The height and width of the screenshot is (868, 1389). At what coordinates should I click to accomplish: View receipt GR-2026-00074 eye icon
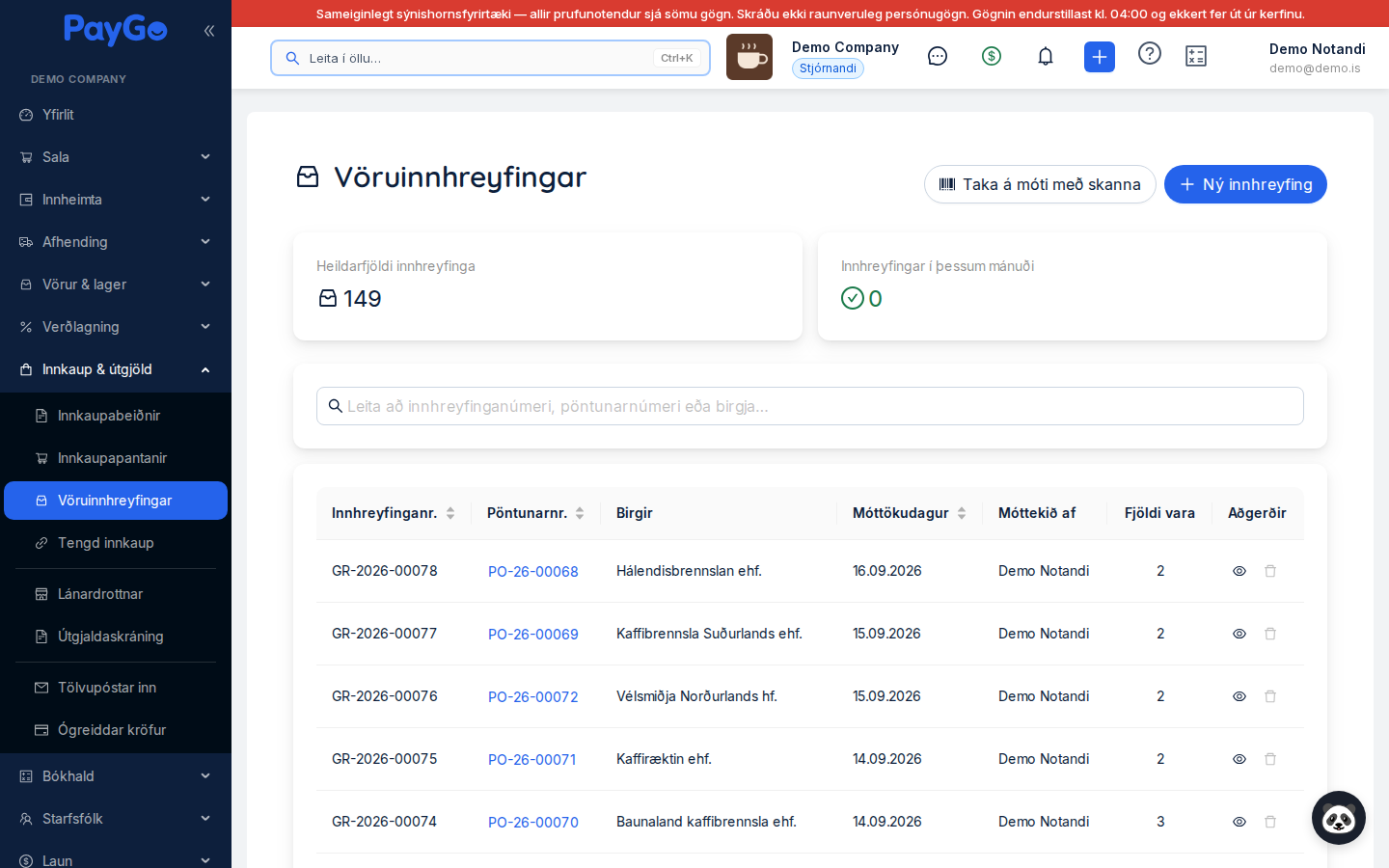(x=1239, y=822)
